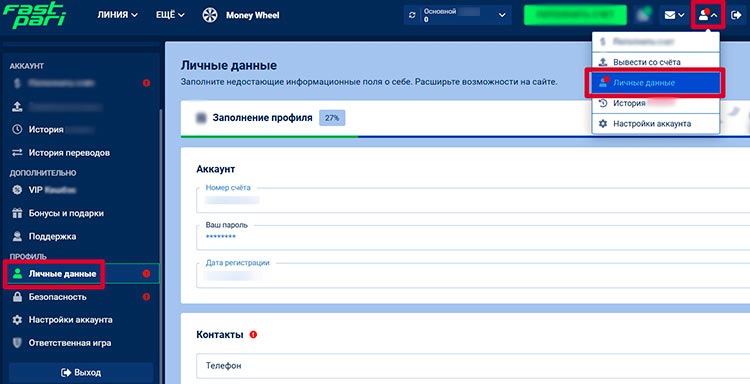This screenshot has height=384, width=750.
Task: Click the transfer arrows icon in sidebar
Action: [17, 153]
